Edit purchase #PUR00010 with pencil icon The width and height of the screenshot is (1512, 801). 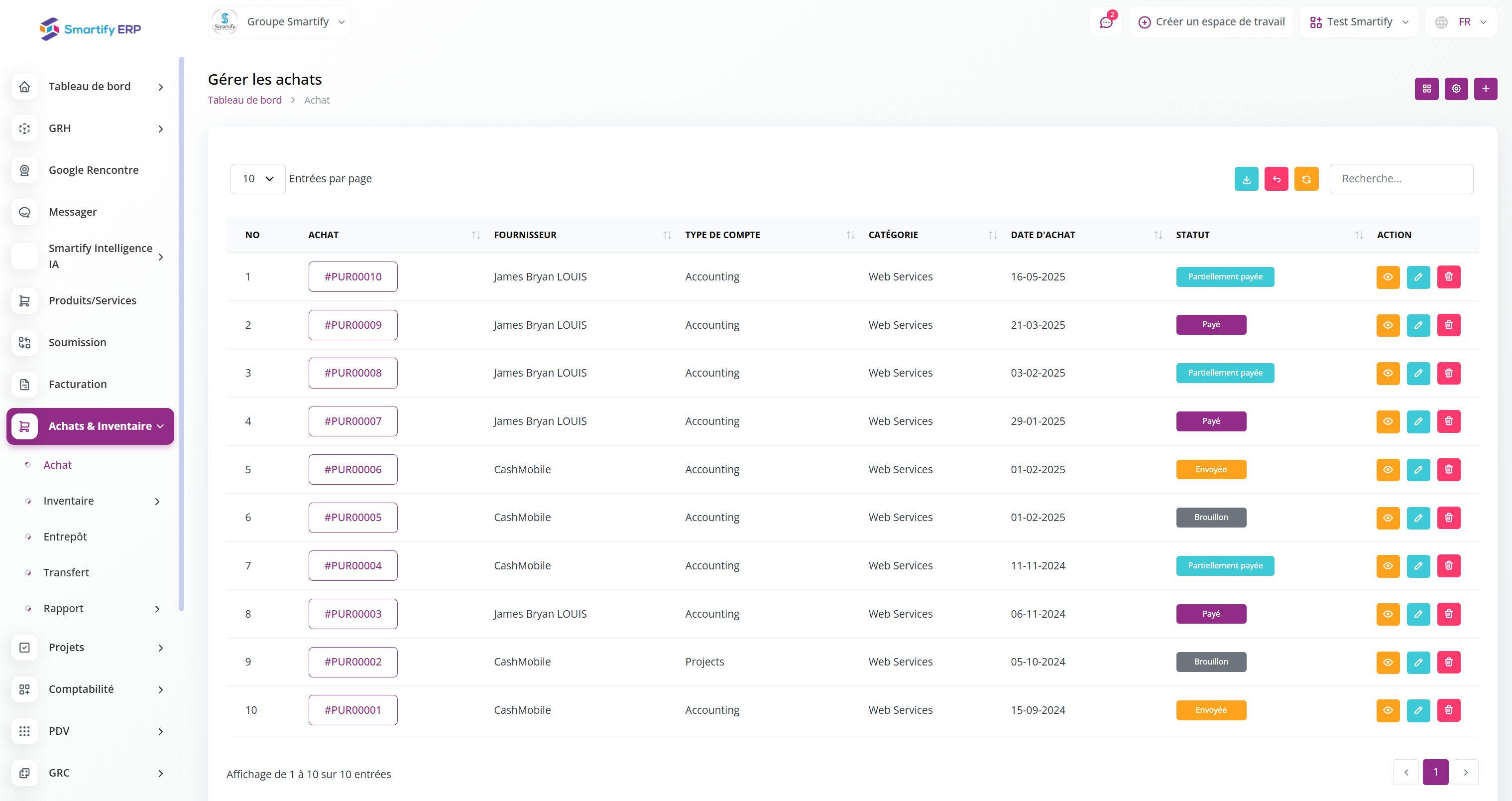(1418, 276)
